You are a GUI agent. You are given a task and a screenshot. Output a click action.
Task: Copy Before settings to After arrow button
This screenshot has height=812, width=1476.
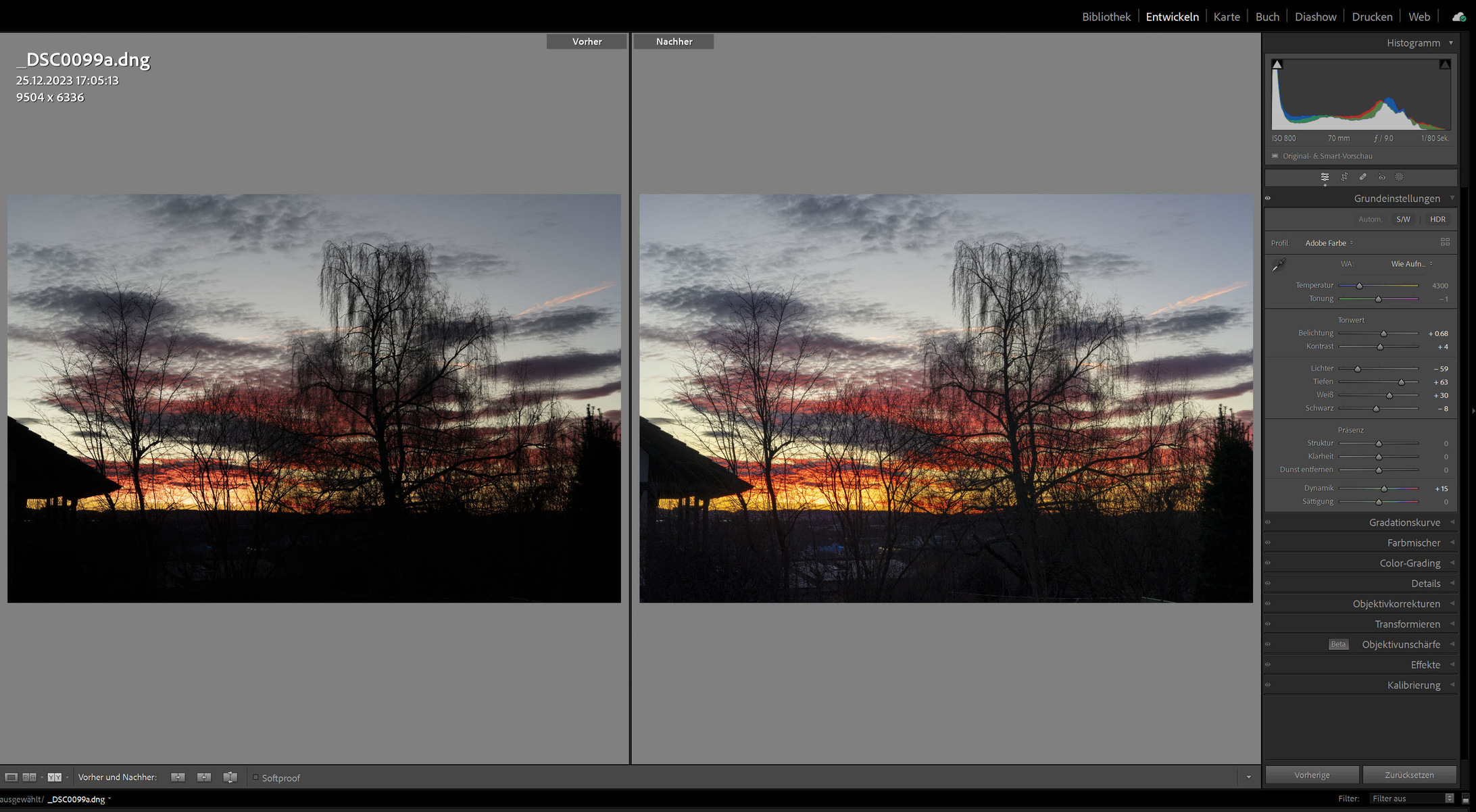click(x=178, y=778)
